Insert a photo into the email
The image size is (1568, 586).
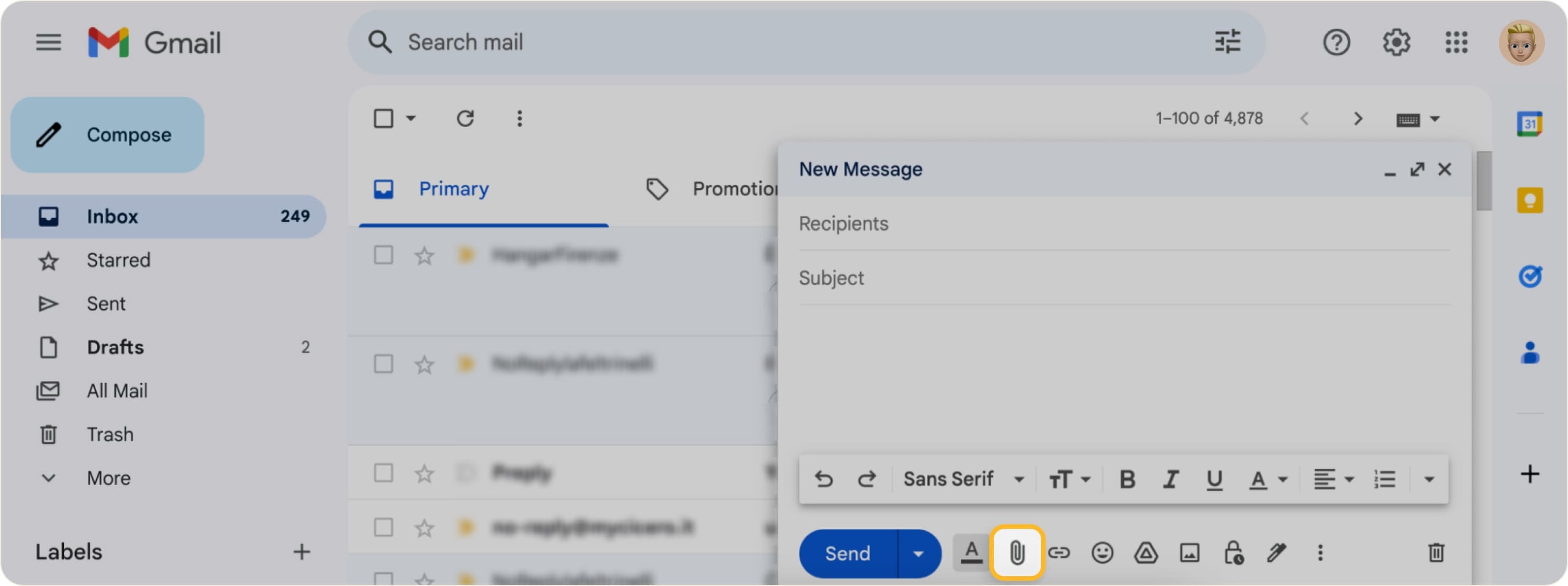(1188, 553)
